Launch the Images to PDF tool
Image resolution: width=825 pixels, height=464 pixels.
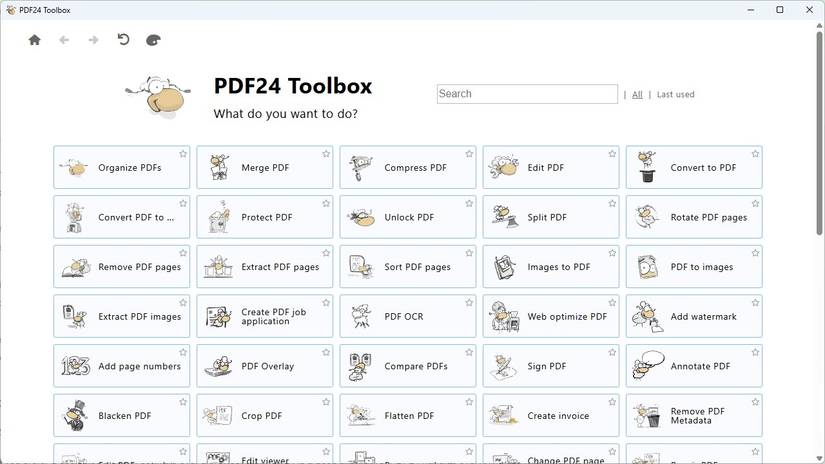coord(551,266)
